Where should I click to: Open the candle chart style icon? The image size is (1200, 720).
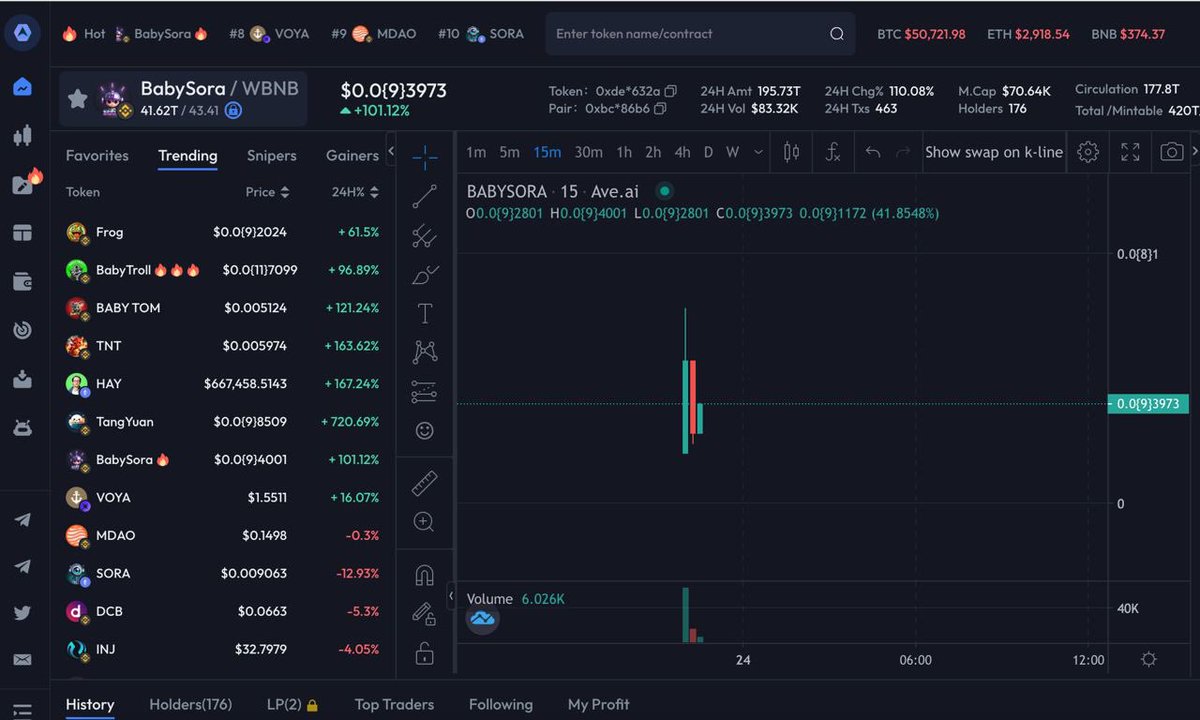[x=791, y=152]
